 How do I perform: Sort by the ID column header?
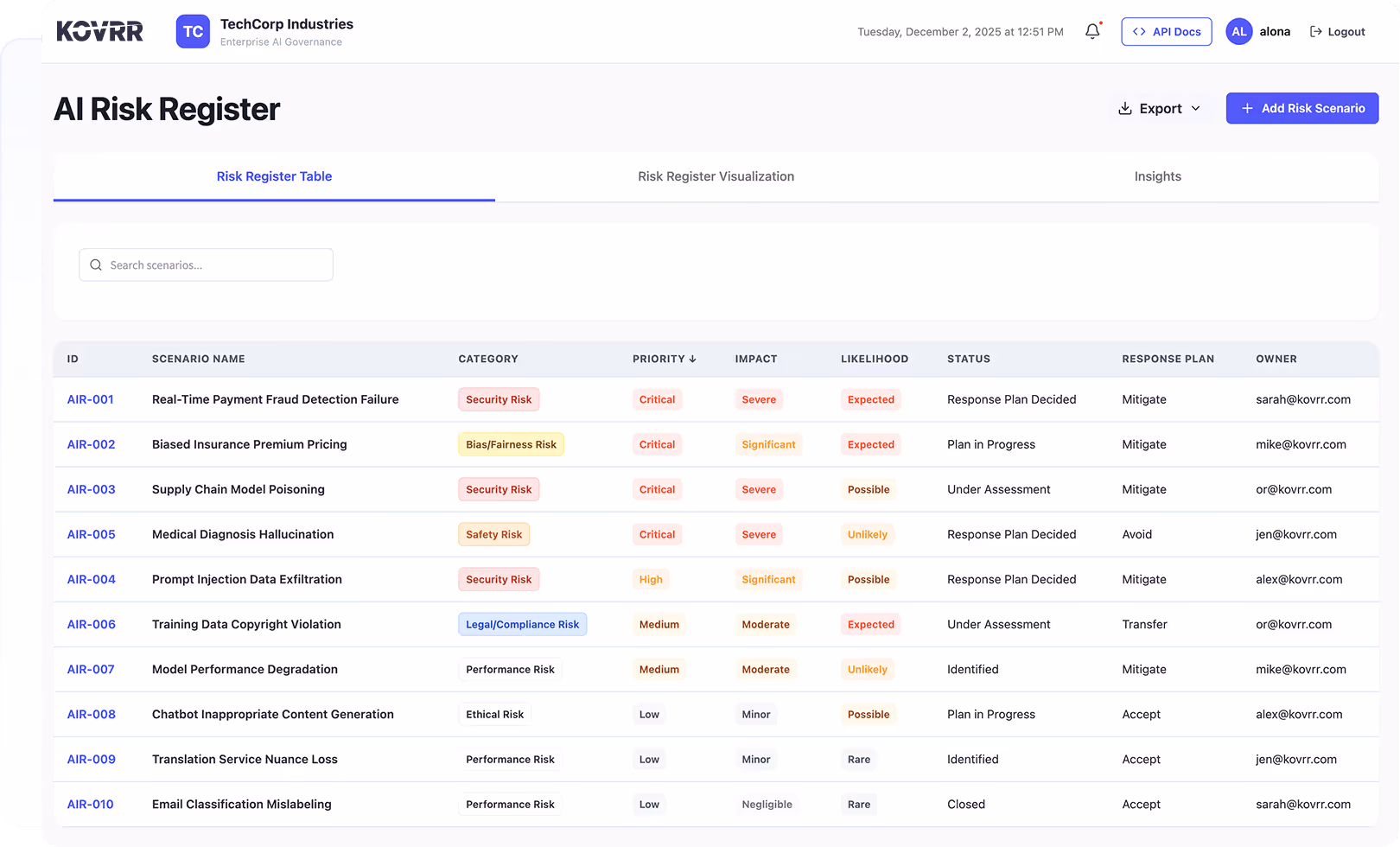pyautogui.click(x=73, y=359)
